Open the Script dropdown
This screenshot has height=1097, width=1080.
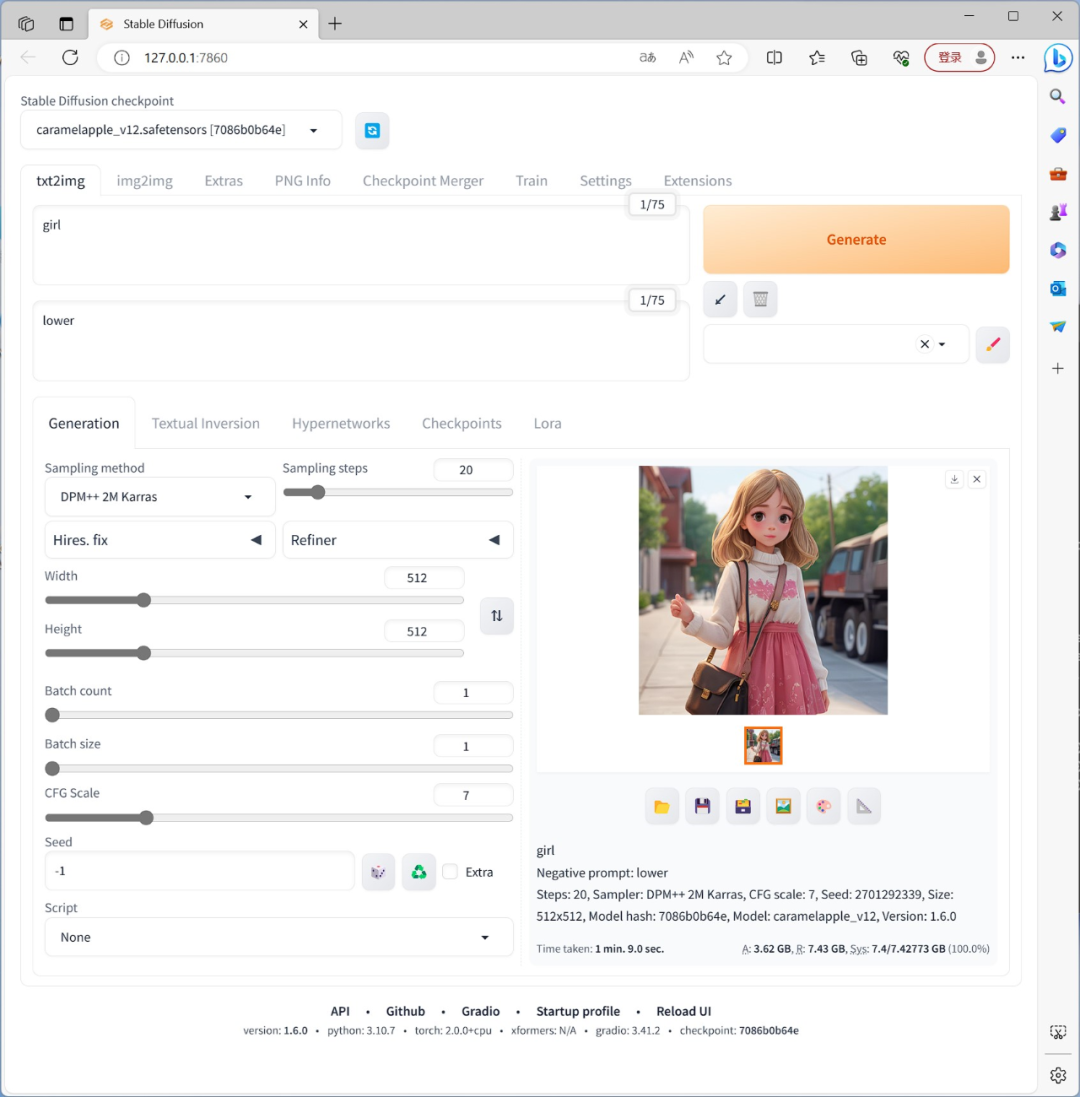279,937
